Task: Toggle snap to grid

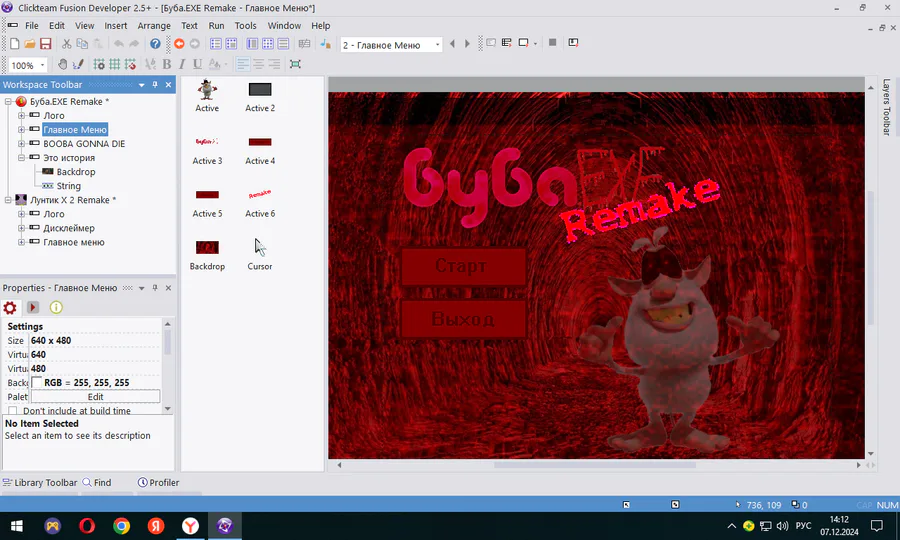Action: coord(130,64)
